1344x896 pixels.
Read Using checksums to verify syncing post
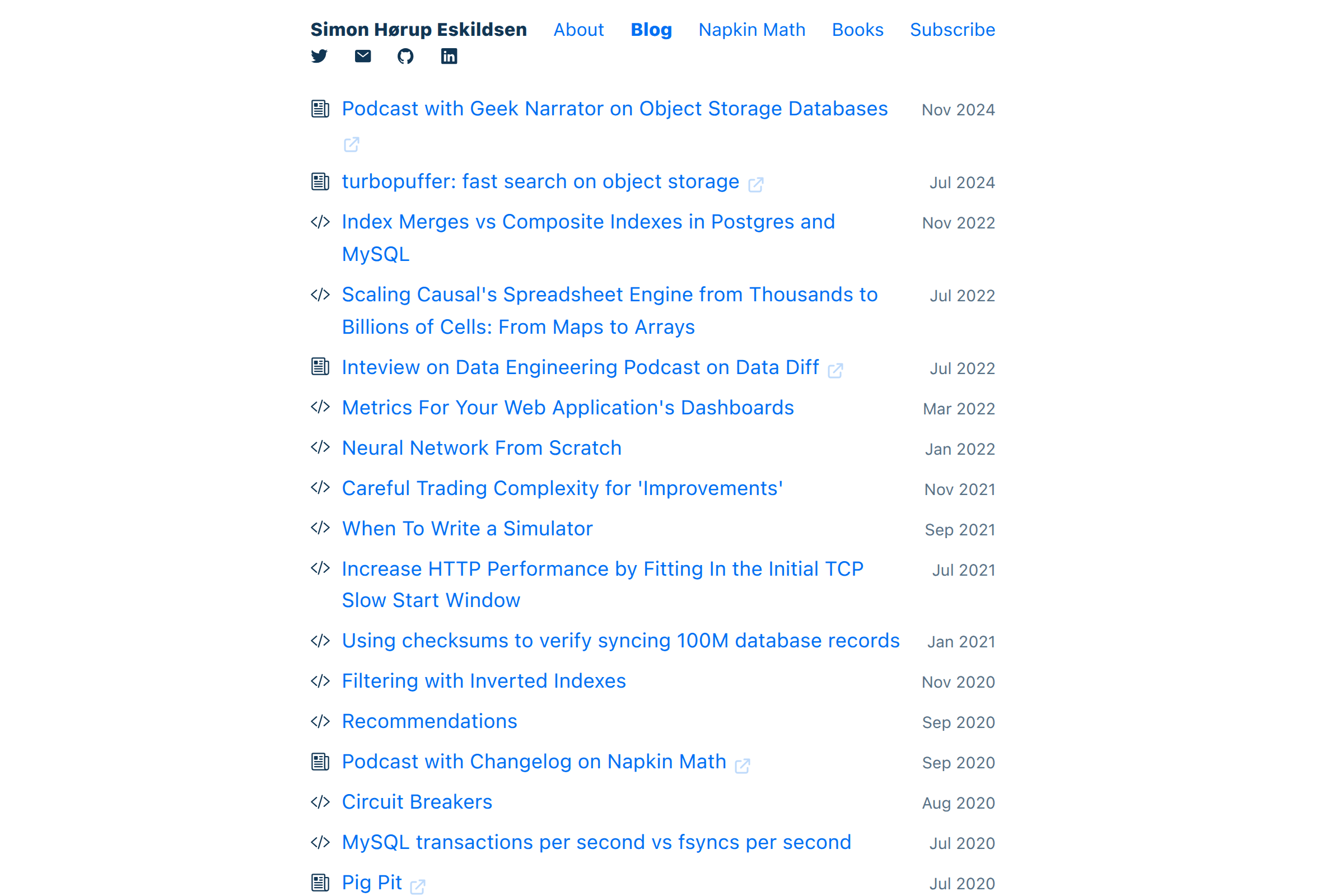pos(621,641)
